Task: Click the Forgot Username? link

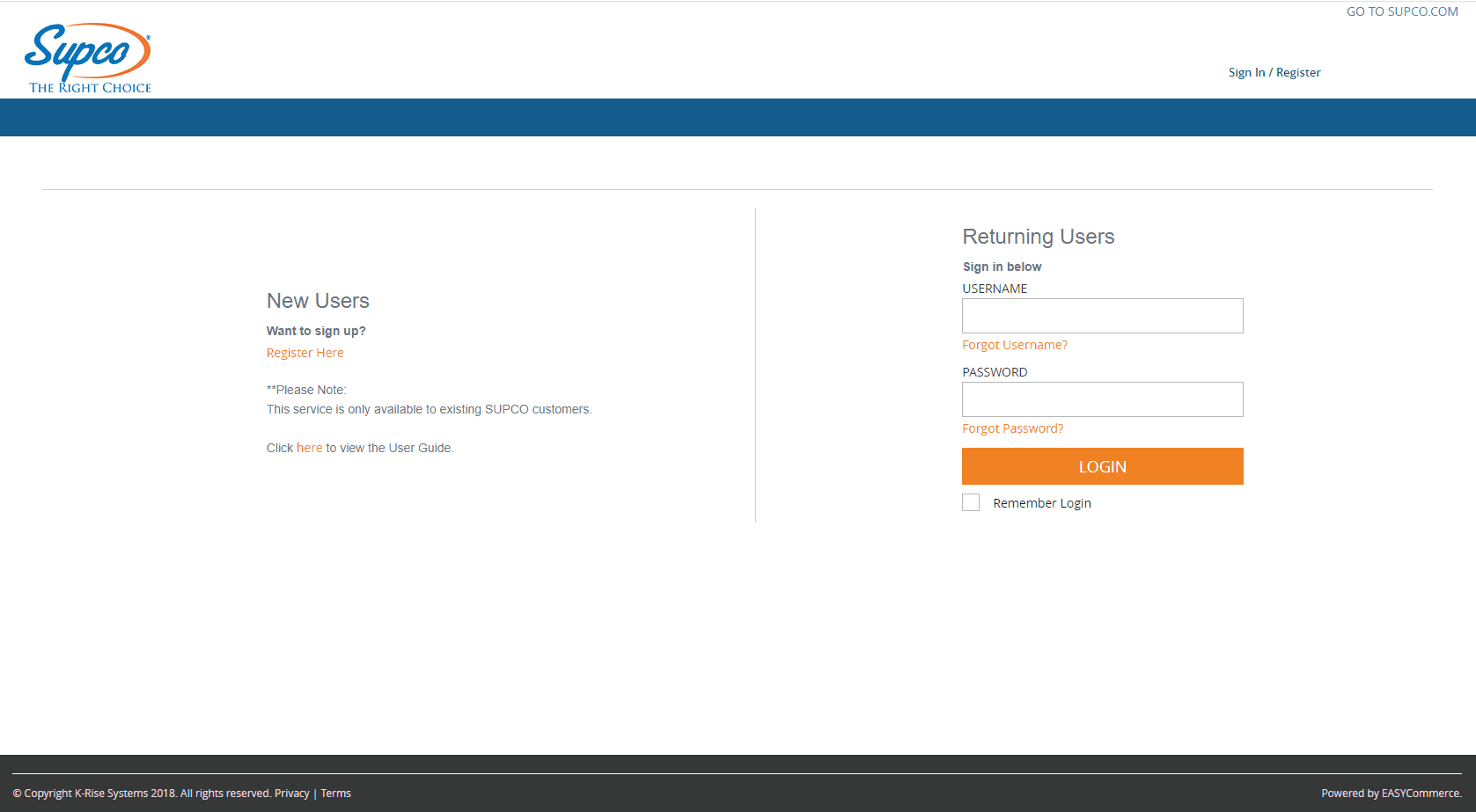Action: 1014,345
